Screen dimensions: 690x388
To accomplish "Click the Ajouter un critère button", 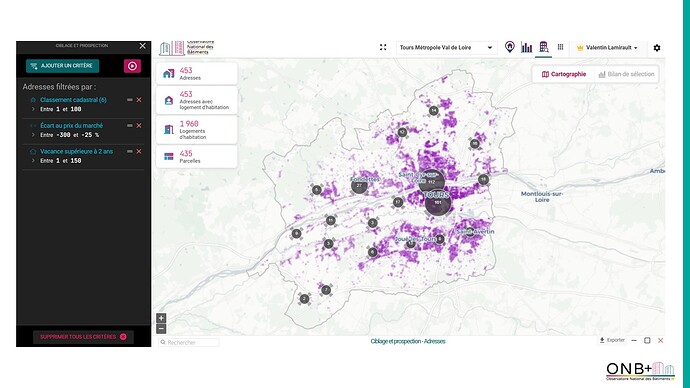I will [x=62, y=66].
